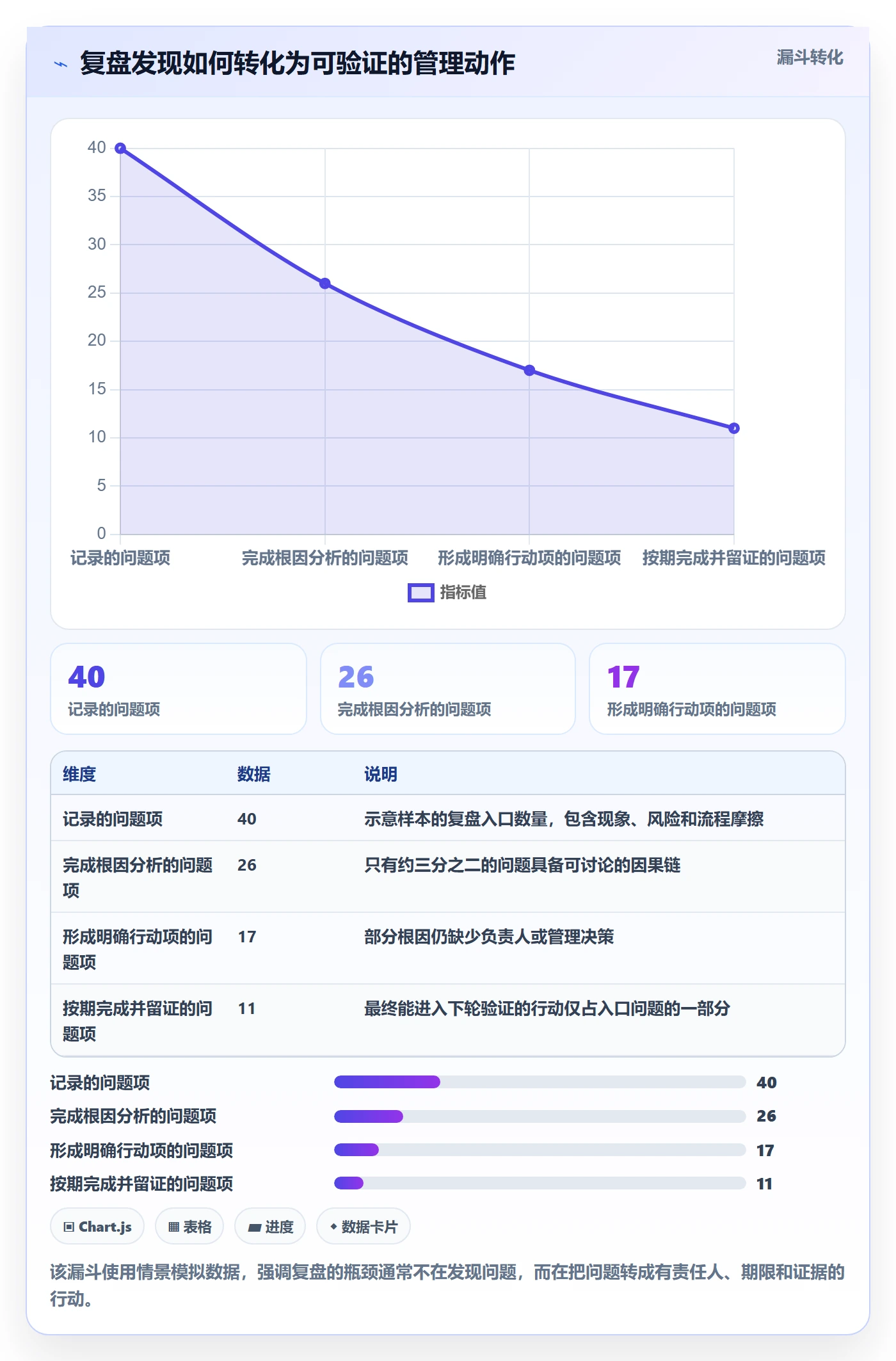This screenshot has height=1361, width=896.
Task: Click the Chart.js chip
Action: point(97,1227)
